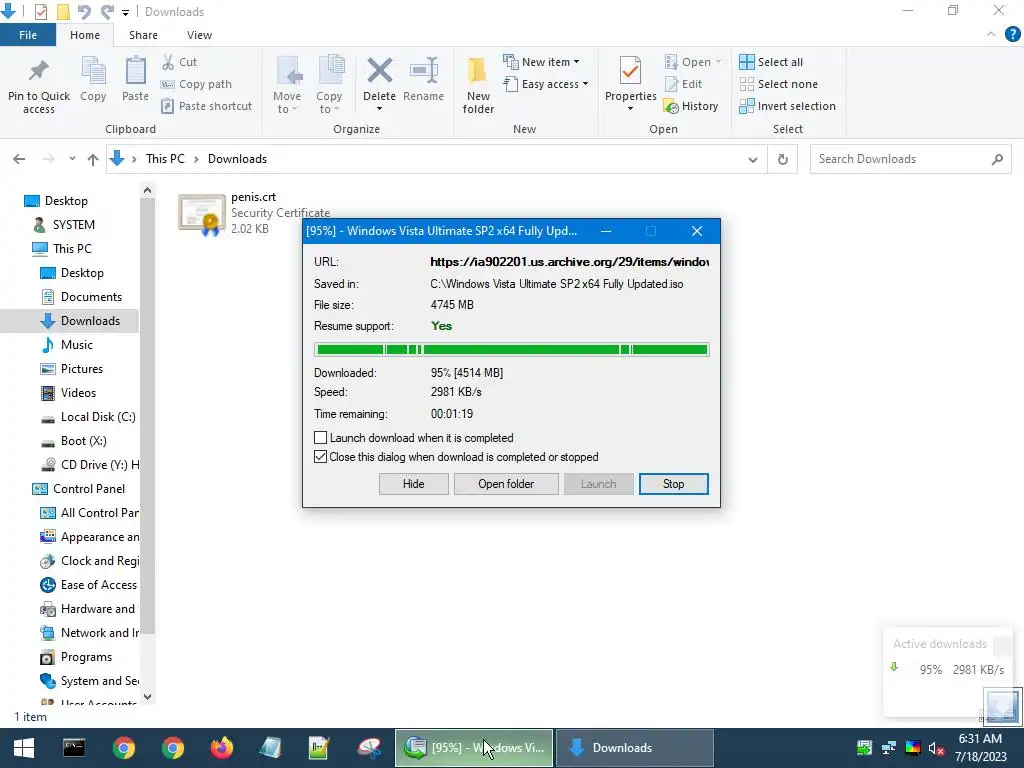The height and width of the screenshot is (768, 1024).
Task: Select Music in the navigation pane
Action: [68, 345]
